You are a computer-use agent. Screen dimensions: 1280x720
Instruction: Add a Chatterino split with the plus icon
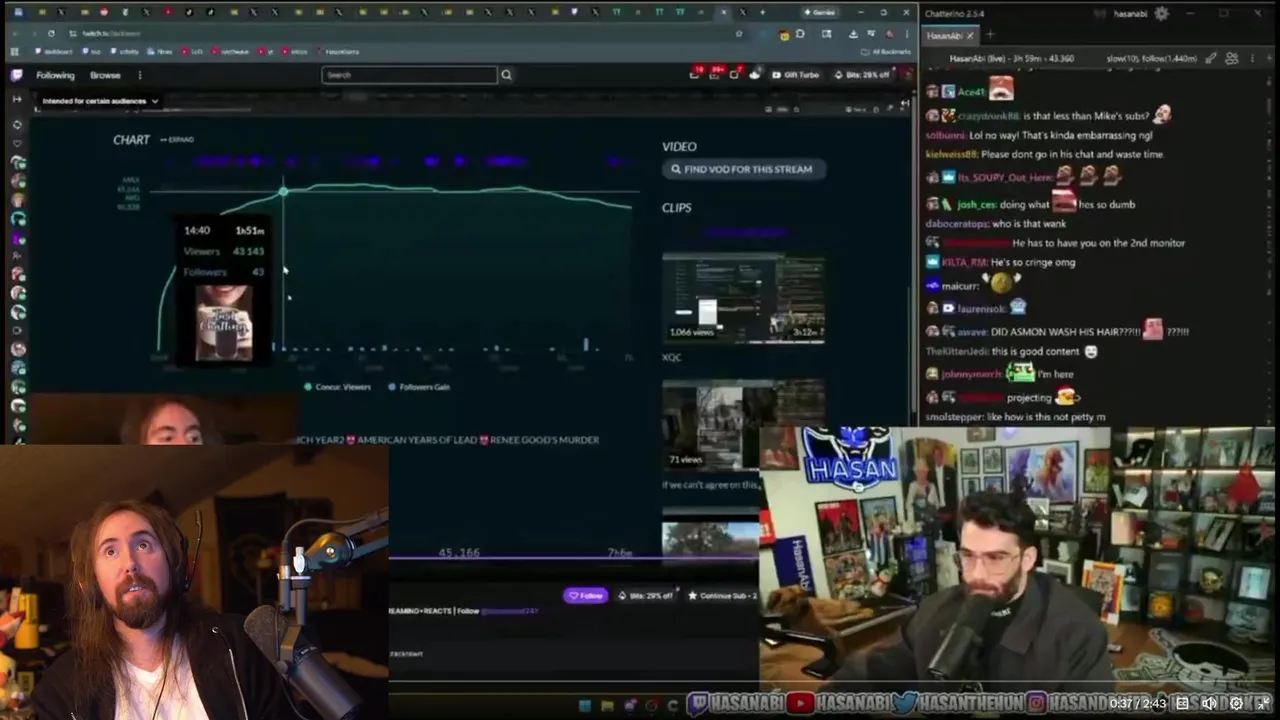1269,58
